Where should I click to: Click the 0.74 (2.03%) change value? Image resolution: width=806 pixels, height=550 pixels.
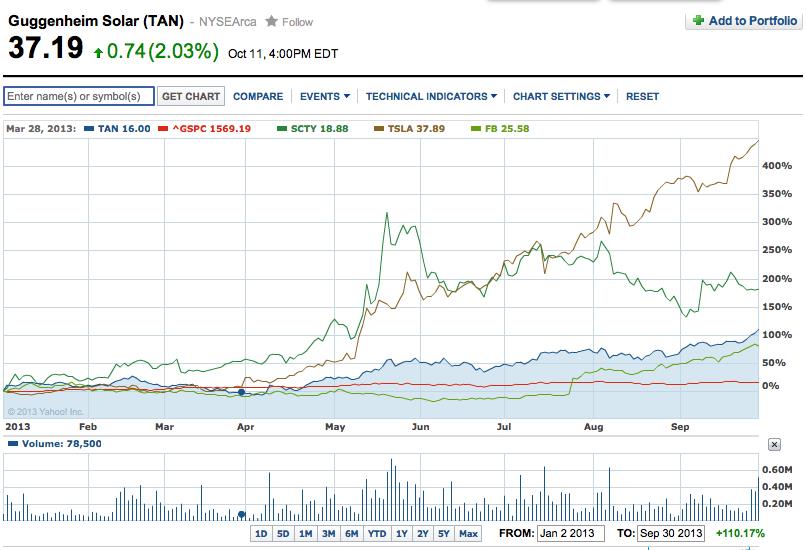[x=163, y=51]
